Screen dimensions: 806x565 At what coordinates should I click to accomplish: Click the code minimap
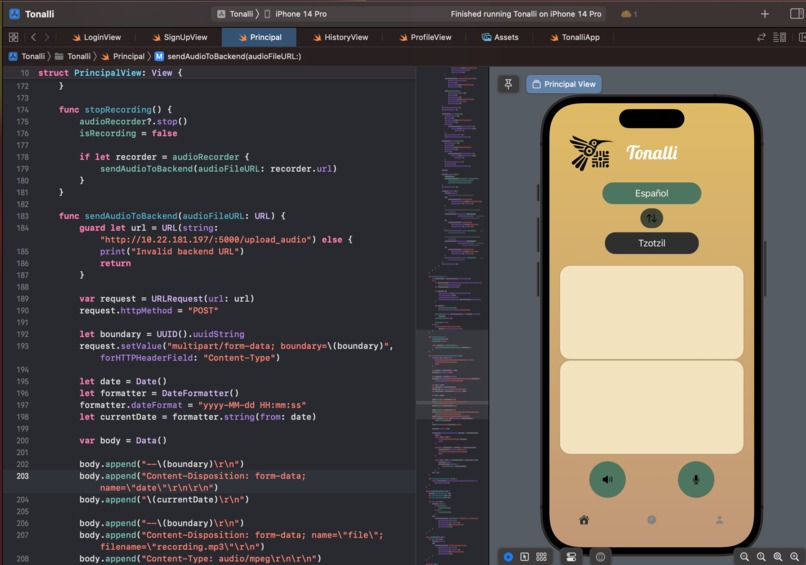tap(452, 315)
